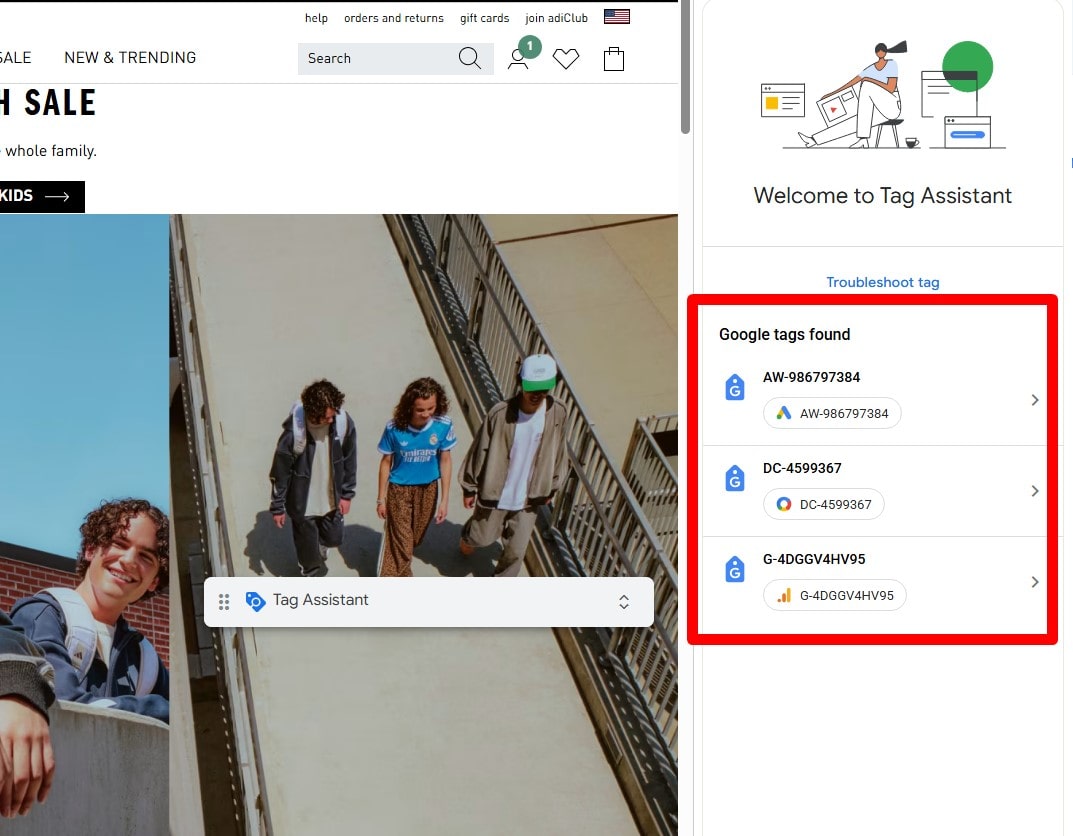Open the help link in top bar
The height and width of the screenshot is (836, 1073).
[316, 18]
